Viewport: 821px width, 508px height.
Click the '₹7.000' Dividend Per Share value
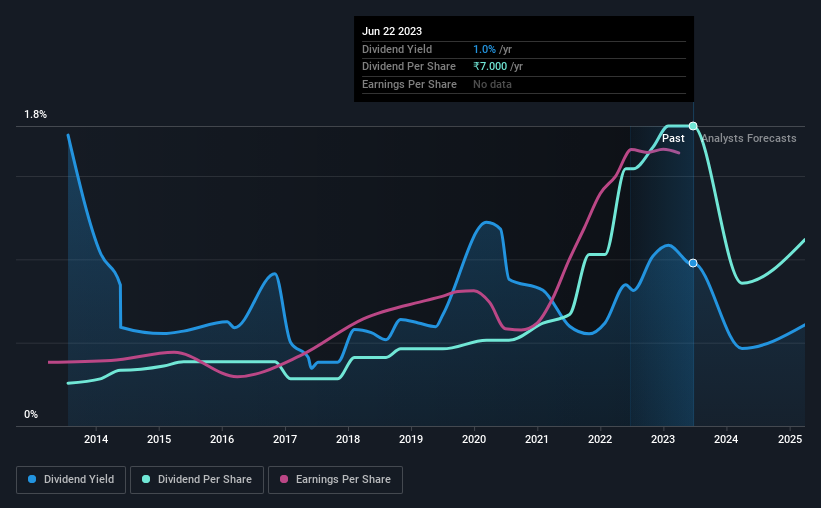point(490,67)
